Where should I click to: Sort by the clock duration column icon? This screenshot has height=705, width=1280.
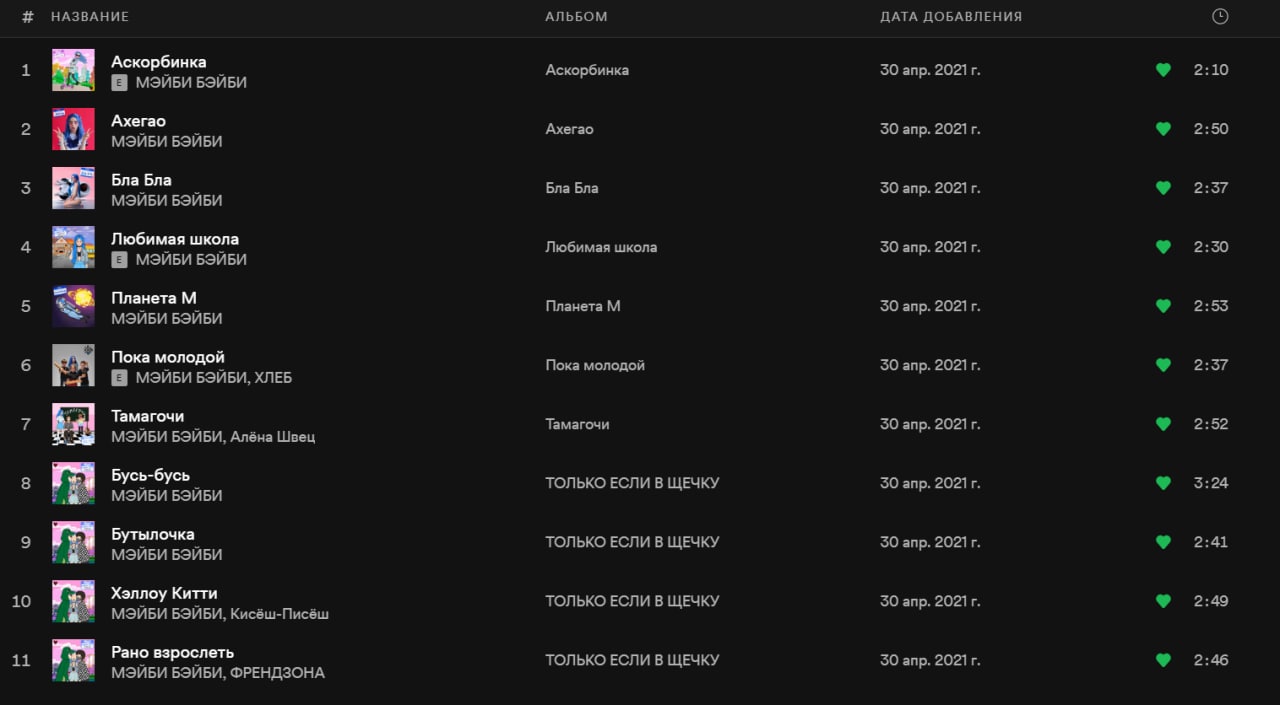[1219, 16]
